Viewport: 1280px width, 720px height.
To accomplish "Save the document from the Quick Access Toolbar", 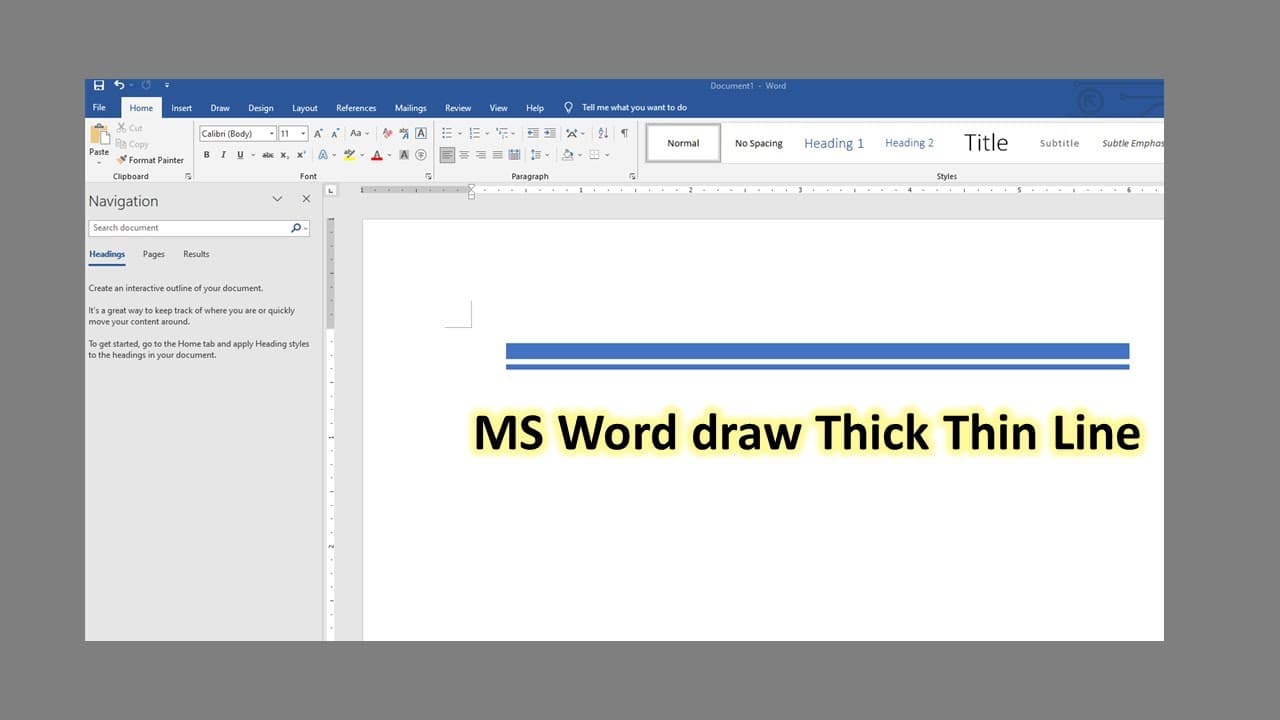I will (x=99, y=85).
